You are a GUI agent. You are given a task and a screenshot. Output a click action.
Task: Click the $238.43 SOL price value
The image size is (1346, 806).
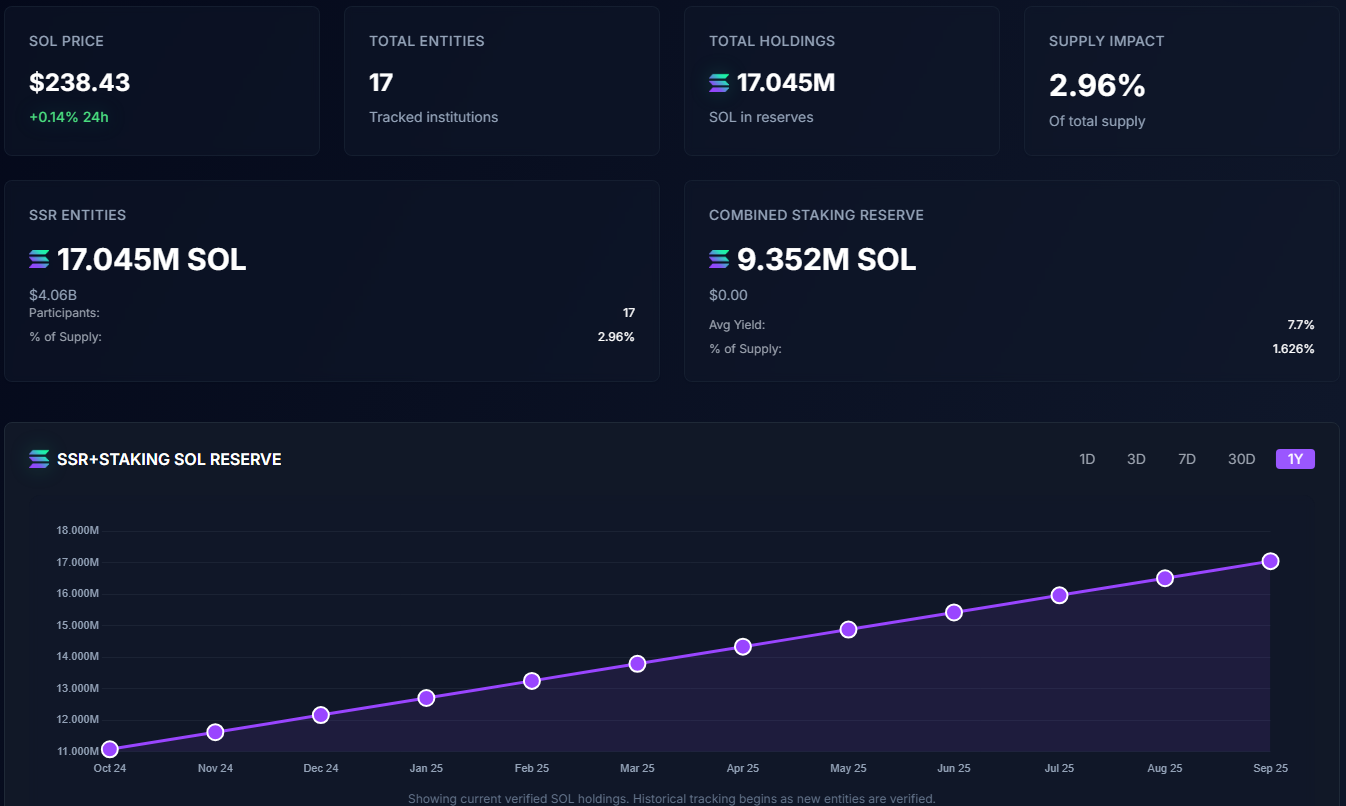(80, 82)
